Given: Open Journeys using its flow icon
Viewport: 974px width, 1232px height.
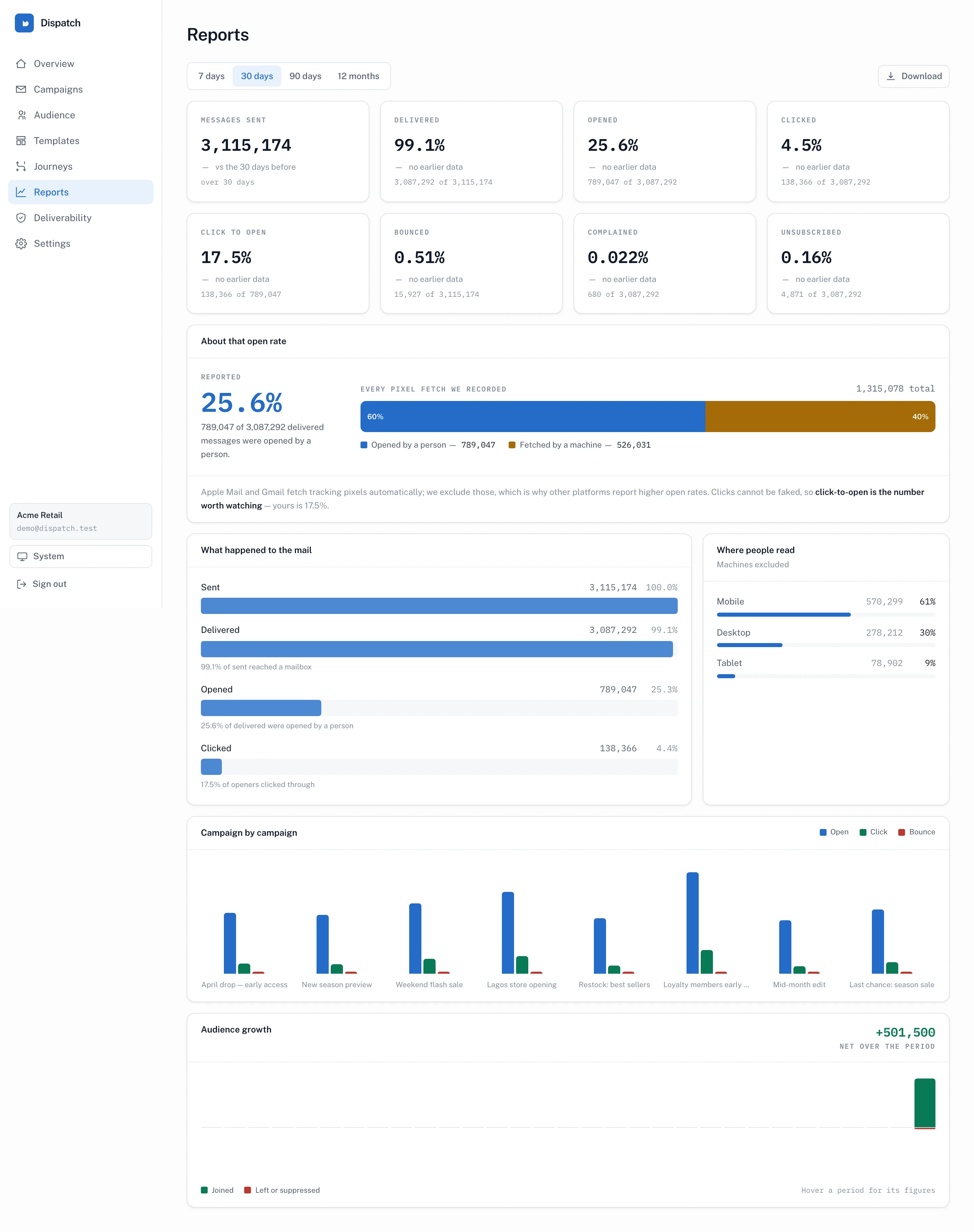Looking at the screenshot, I should [x=21, y=166].
